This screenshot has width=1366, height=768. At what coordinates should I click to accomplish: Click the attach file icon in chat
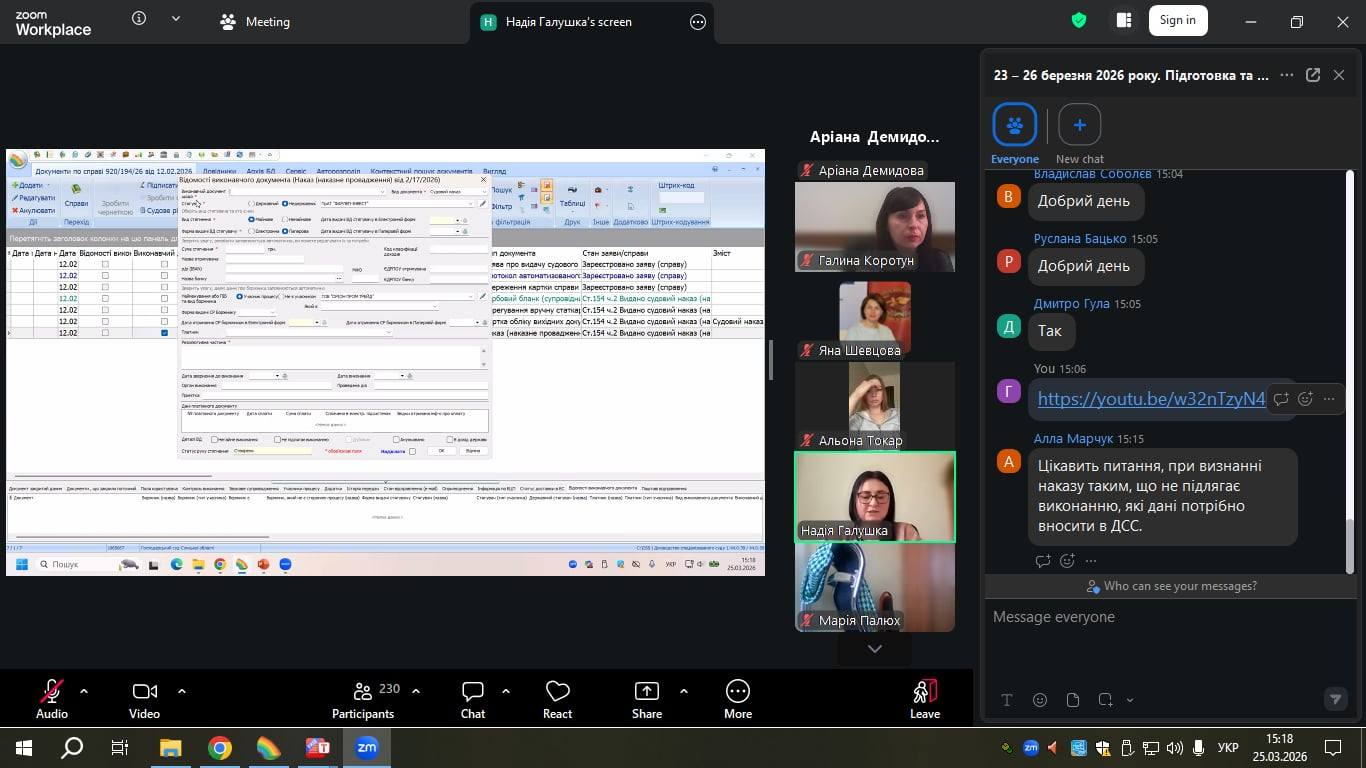[1073, 700]
